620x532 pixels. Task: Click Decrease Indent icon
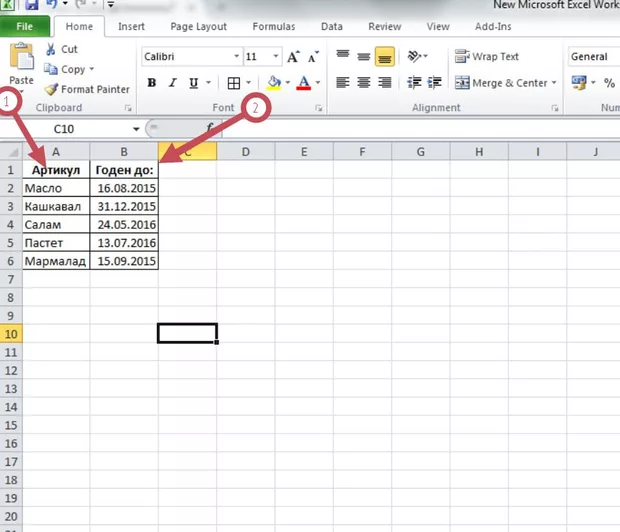click(414, 83)
